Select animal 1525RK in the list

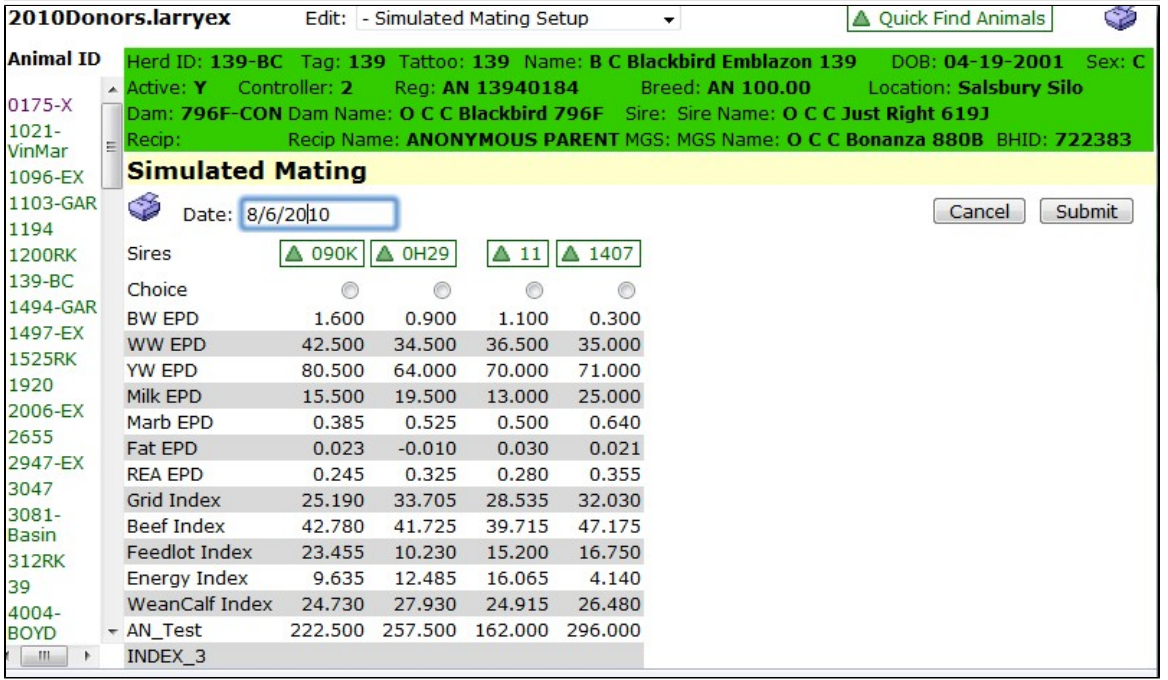pos(42,360)
